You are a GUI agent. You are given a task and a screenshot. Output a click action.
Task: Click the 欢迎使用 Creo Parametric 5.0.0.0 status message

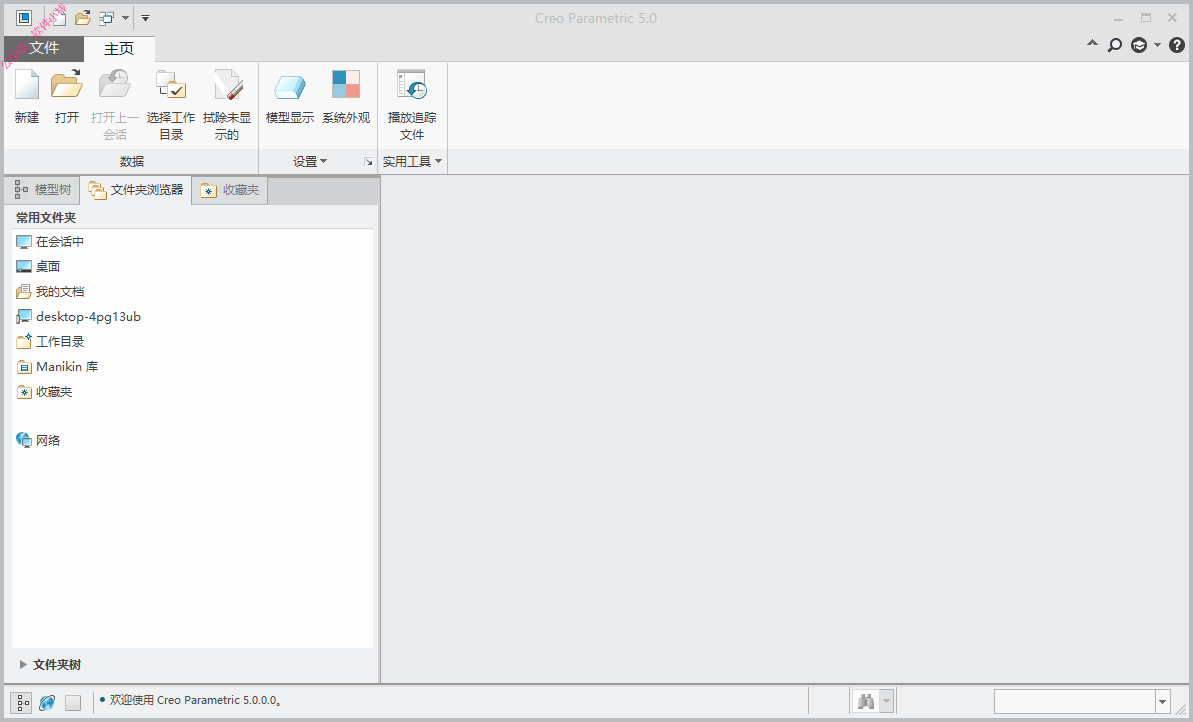coord(196,700)
